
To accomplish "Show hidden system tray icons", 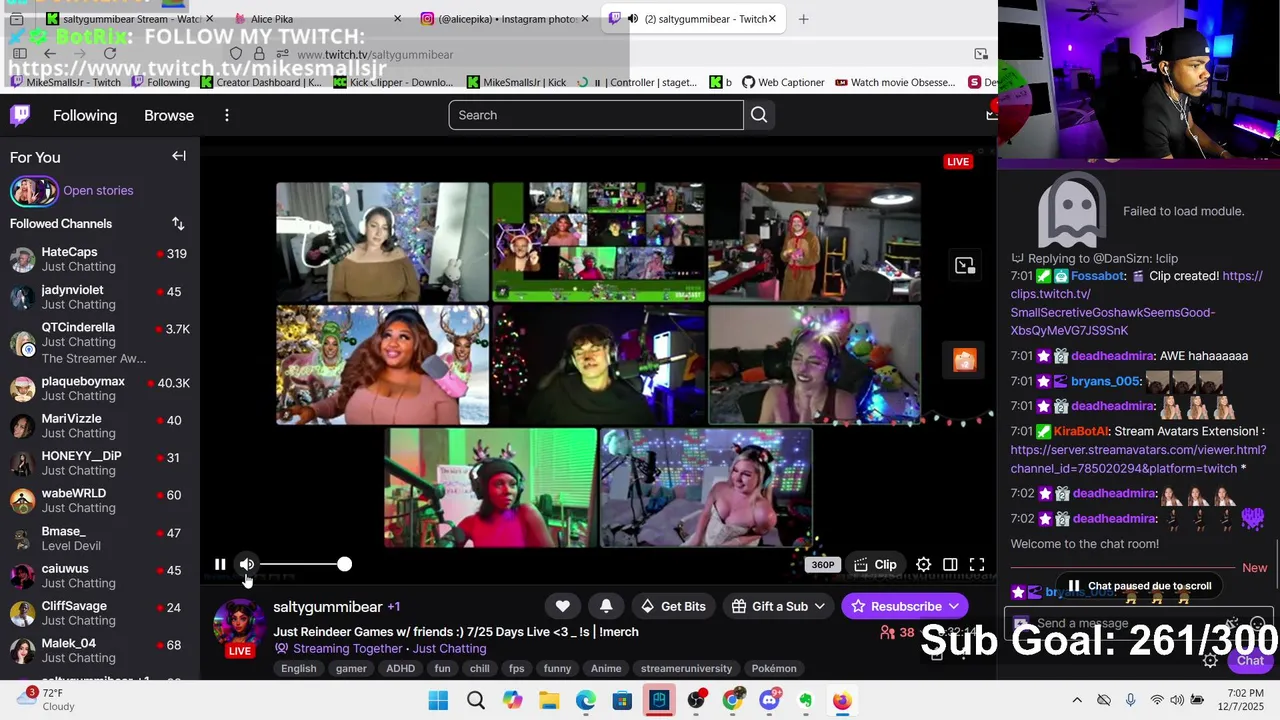I will [x=1077, y=700].
